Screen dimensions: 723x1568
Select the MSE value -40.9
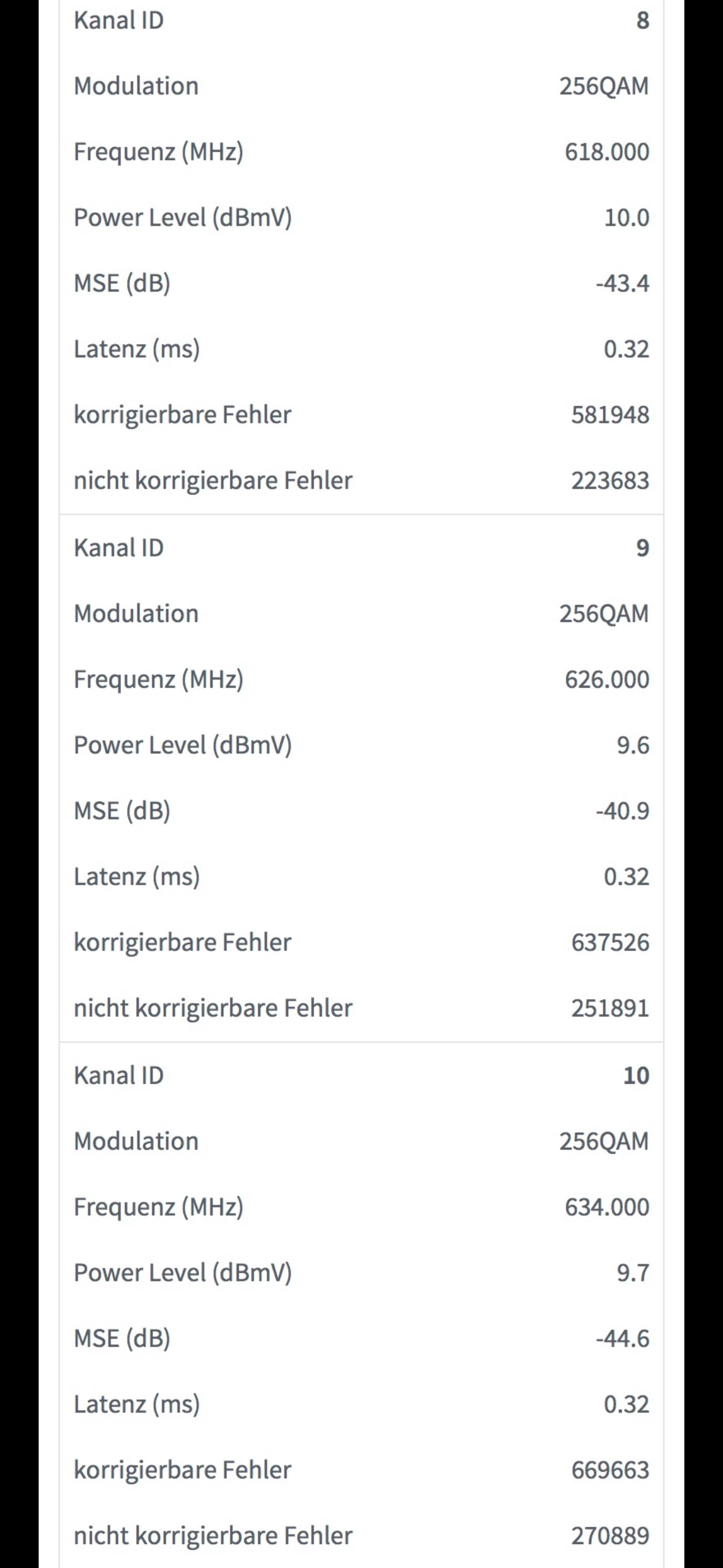pos(622,810)
